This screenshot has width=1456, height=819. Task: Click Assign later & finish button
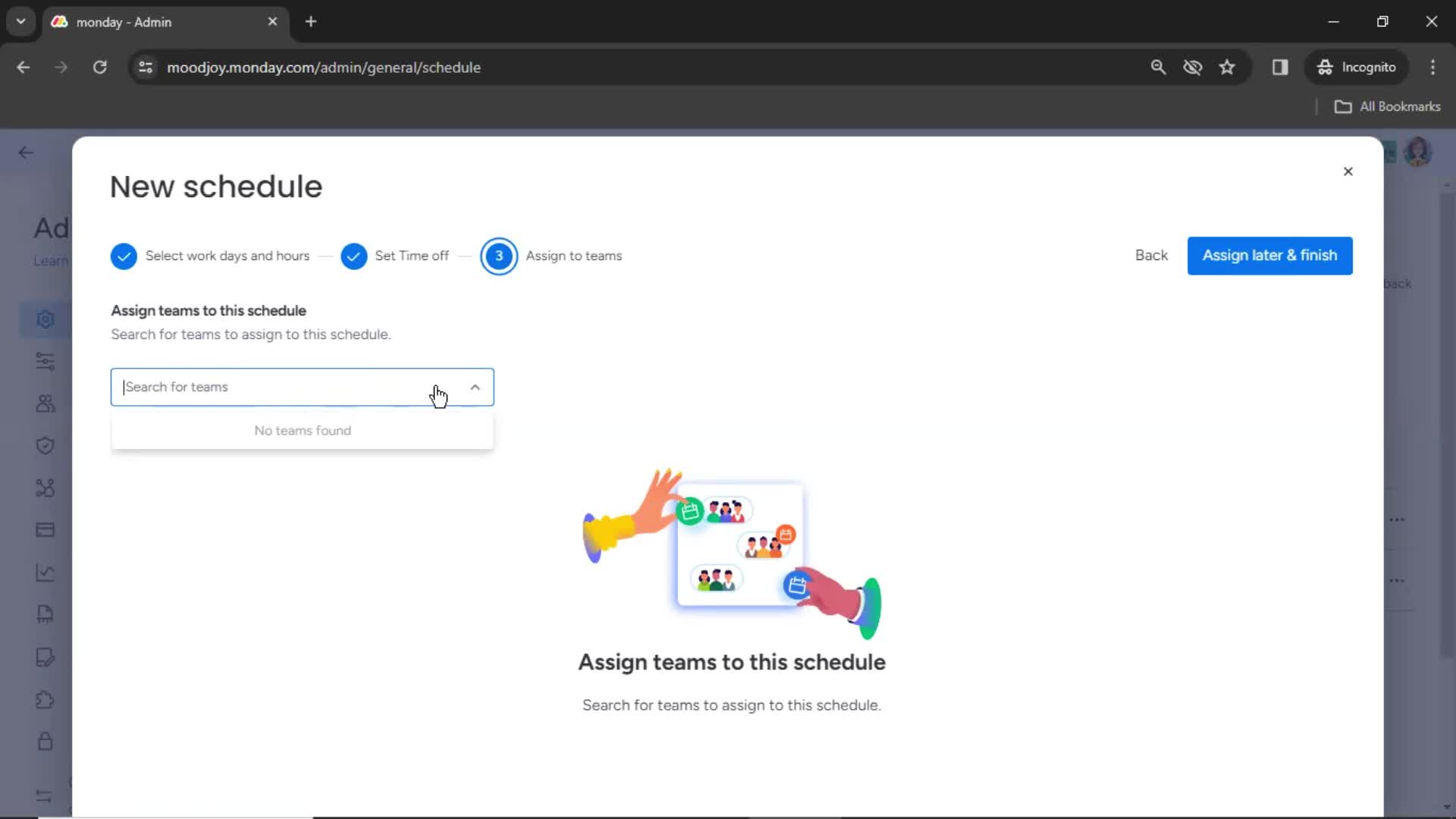click(x=1270, y=255)
